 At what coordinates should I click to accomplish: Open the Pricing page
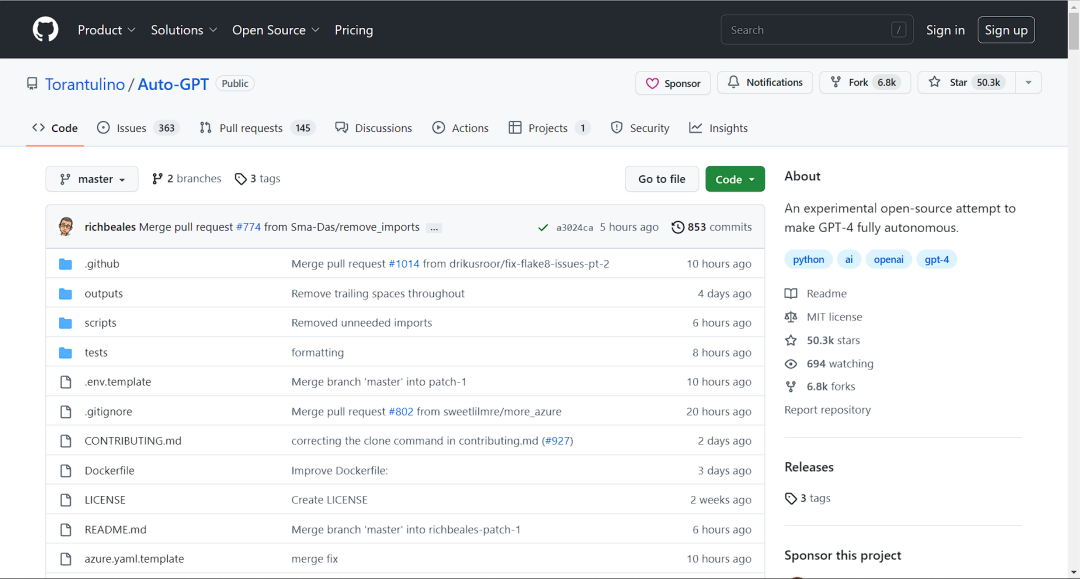pyautogui.click(x=353, y=30)
